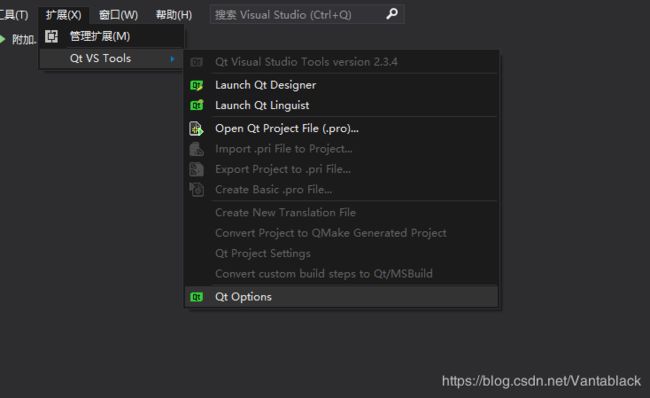The width and height of the screenshot is (650, 398).
Task: Select Import .pri File to Project...
Action: pos(341,149)
